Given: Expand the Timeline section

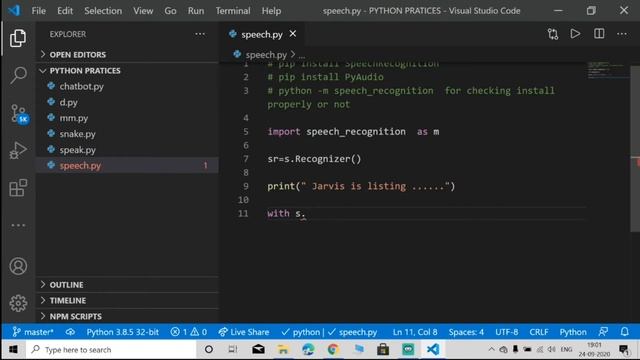Looking at the screenshot, I should pos(127,300).
